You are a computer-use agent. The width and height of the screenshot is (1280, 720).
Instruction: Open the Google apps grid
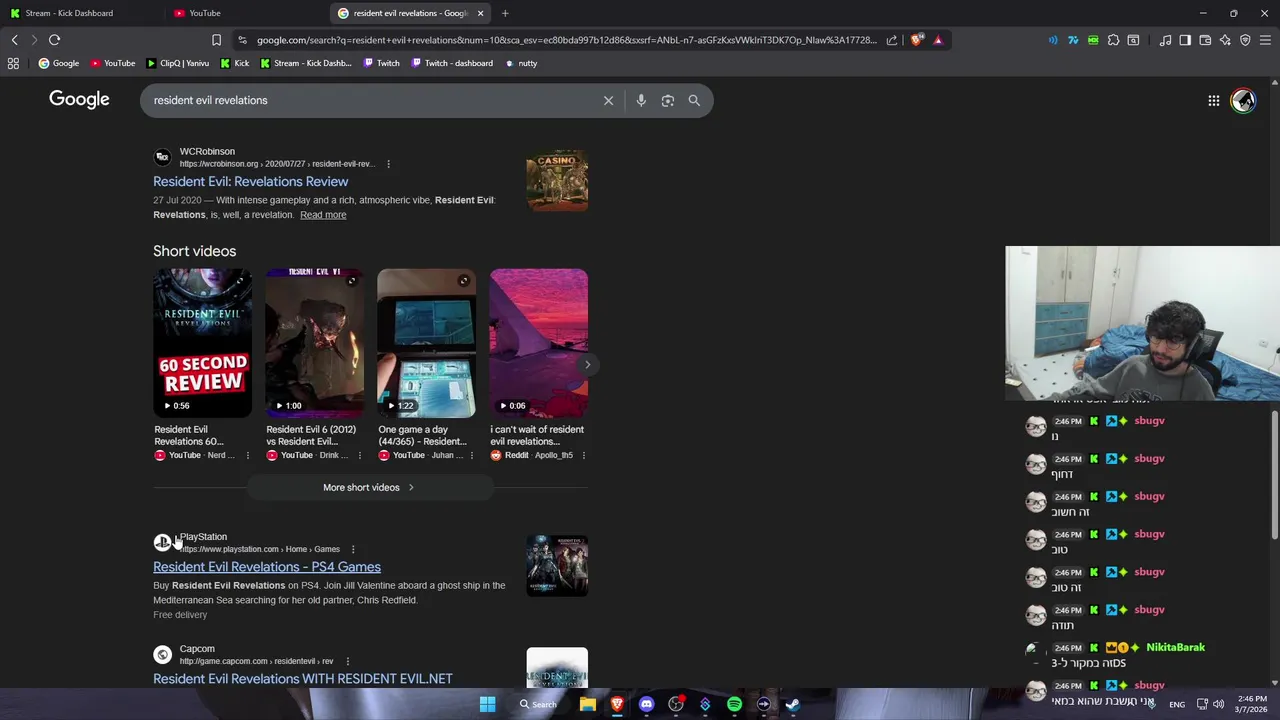(x=1213, y=100)
